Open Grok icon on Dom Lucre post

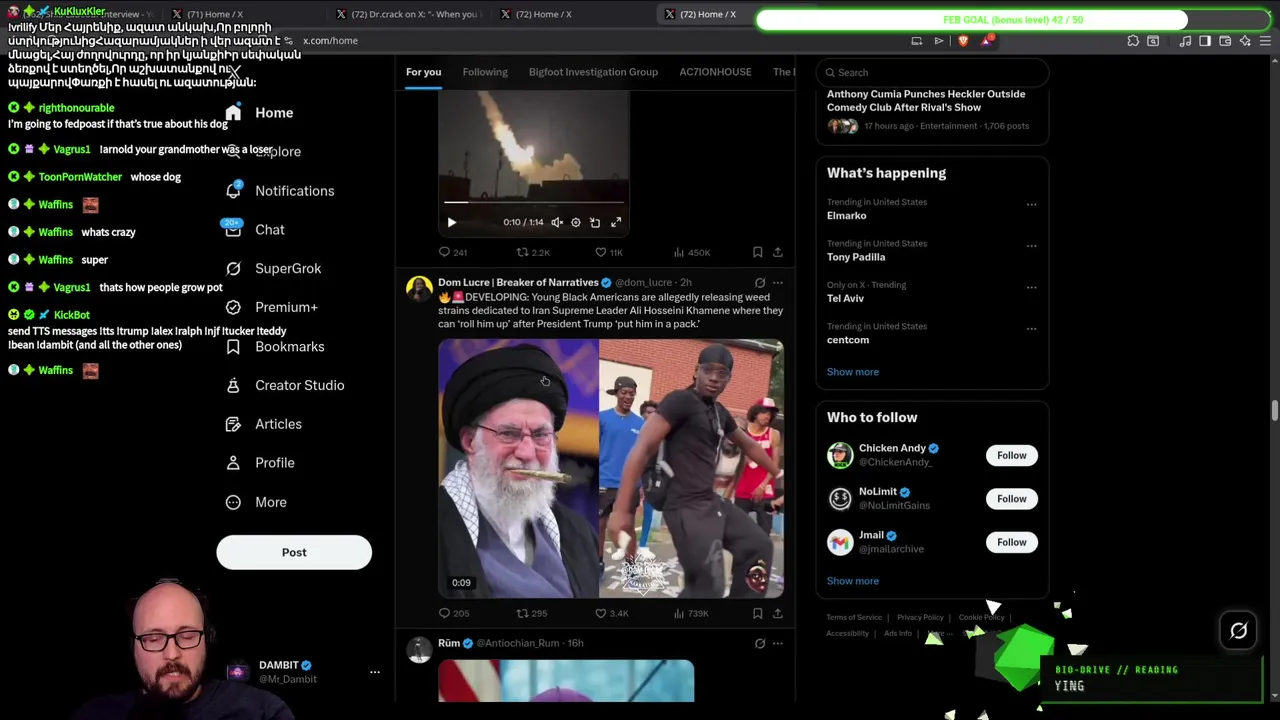point(760,283)
